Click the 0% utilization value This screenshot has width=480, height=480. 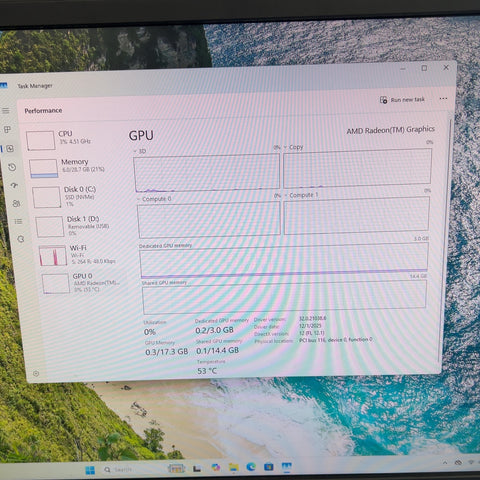tap(150, 332)
